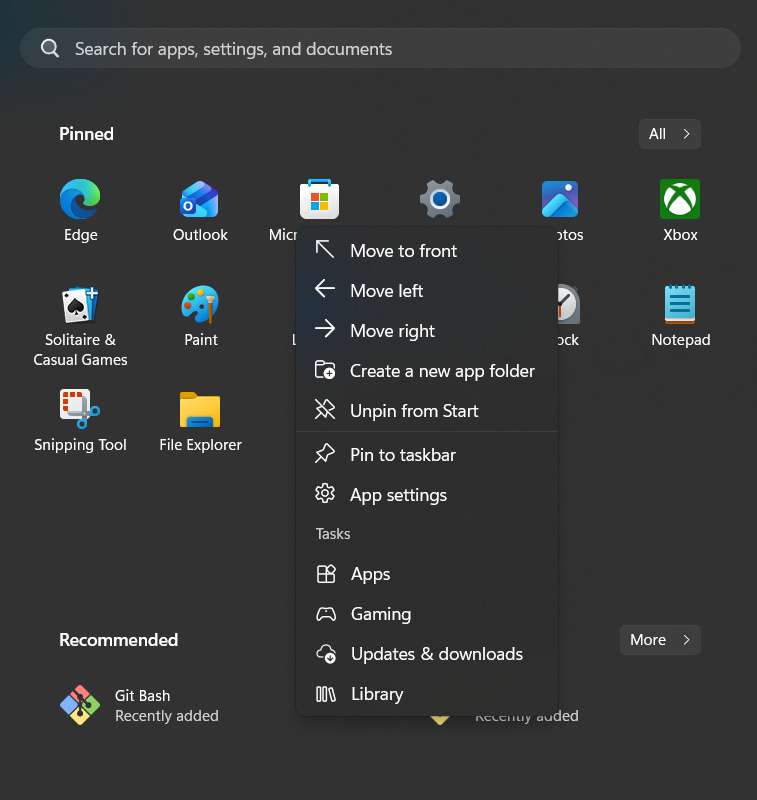This screenshot has height=800, width=757.
Task: Launch the Paint app
Action: click(200, 305)
